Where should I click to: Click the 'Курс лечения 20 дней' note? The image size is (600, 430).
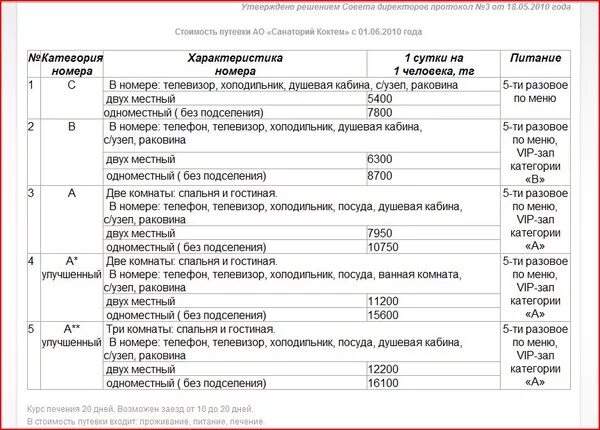pyautogui.click(x=140, y=409)
